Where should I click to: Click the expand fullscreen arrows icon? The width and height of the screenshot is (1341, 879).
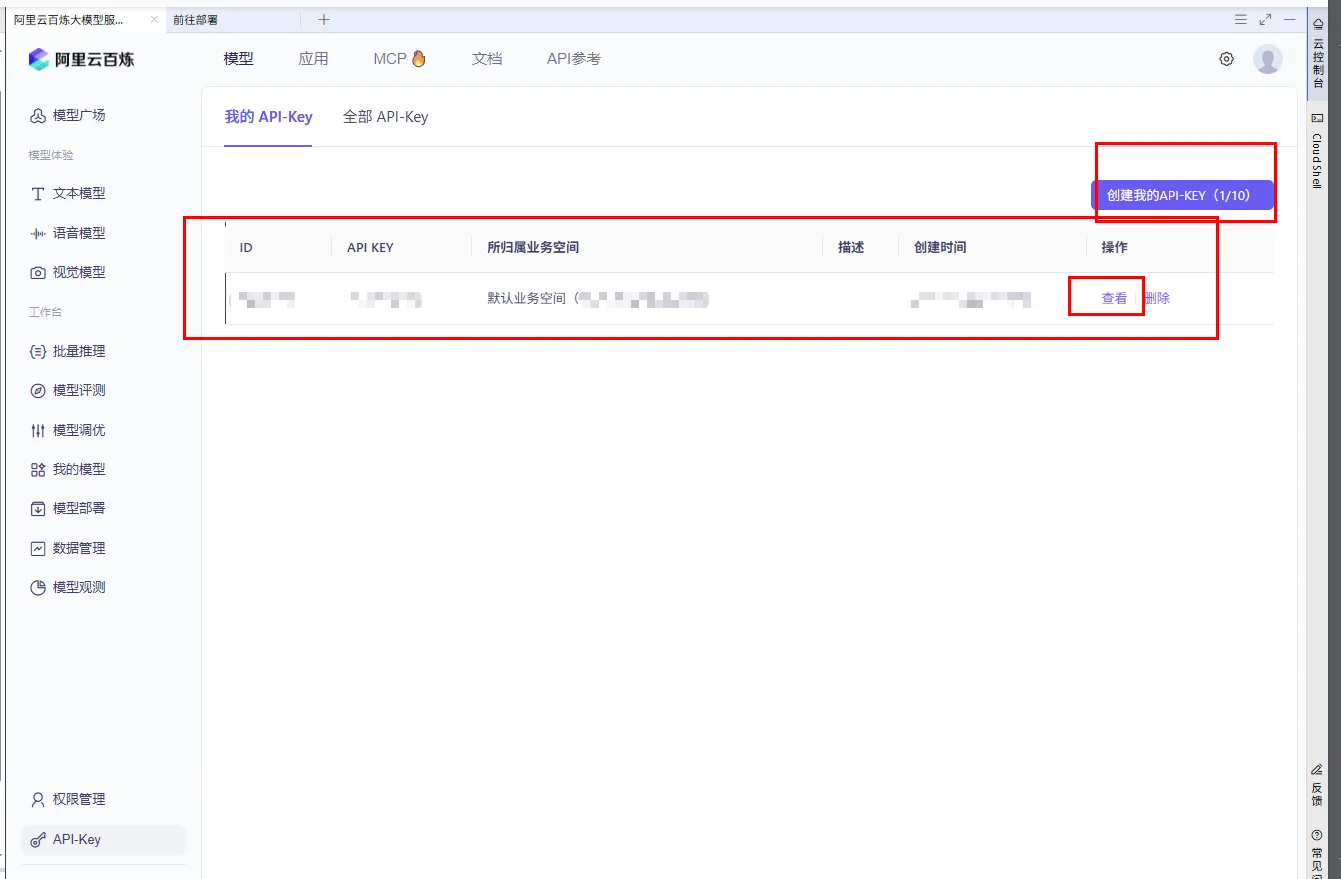[x=1265, y=19]
